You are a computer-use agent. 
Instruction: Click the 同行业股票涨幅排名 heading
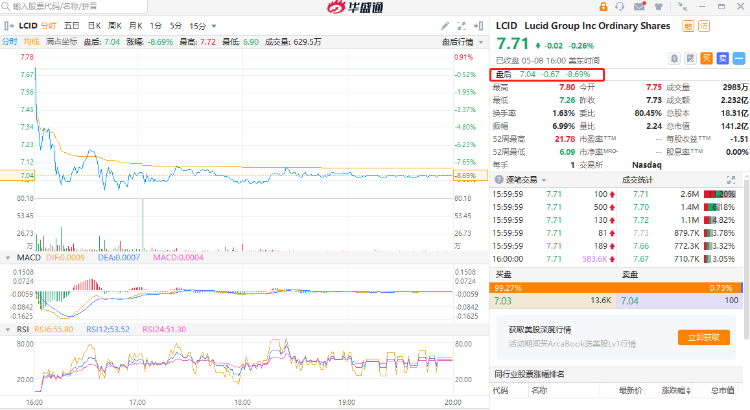point(529,375)
